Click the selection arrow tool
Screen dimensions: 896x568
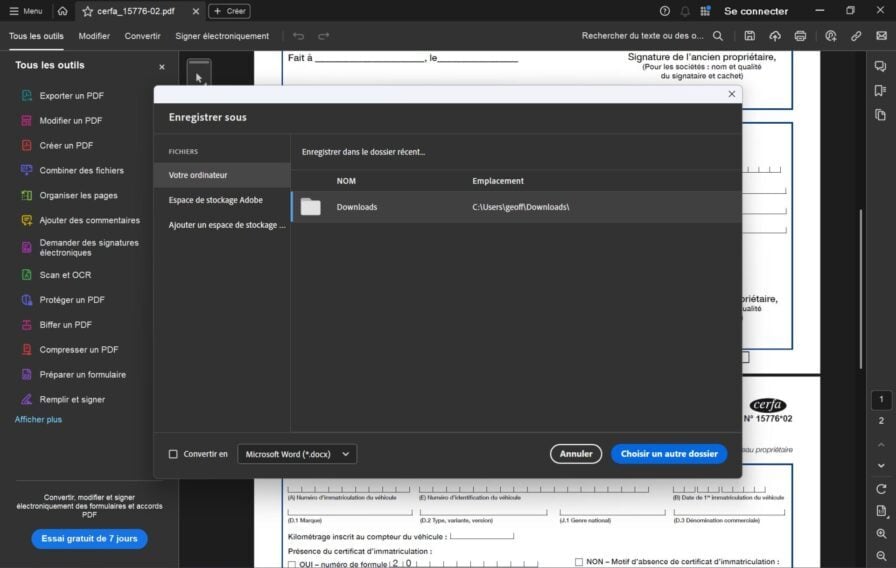(x=199, y=78)
